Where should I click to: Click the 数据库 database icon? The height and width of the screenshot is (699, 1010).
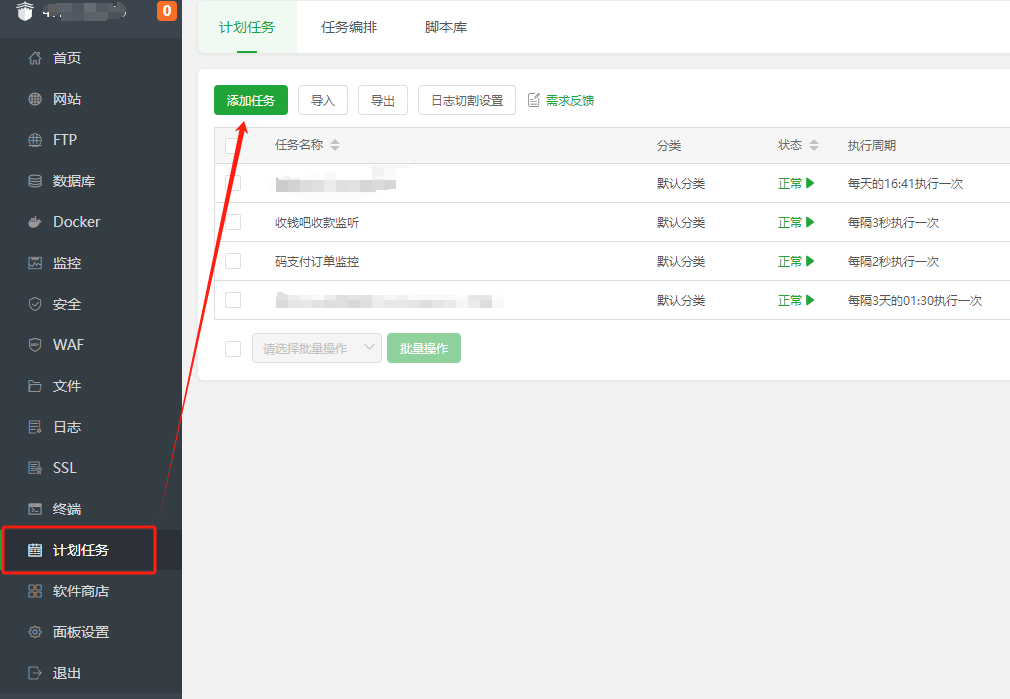35,181
